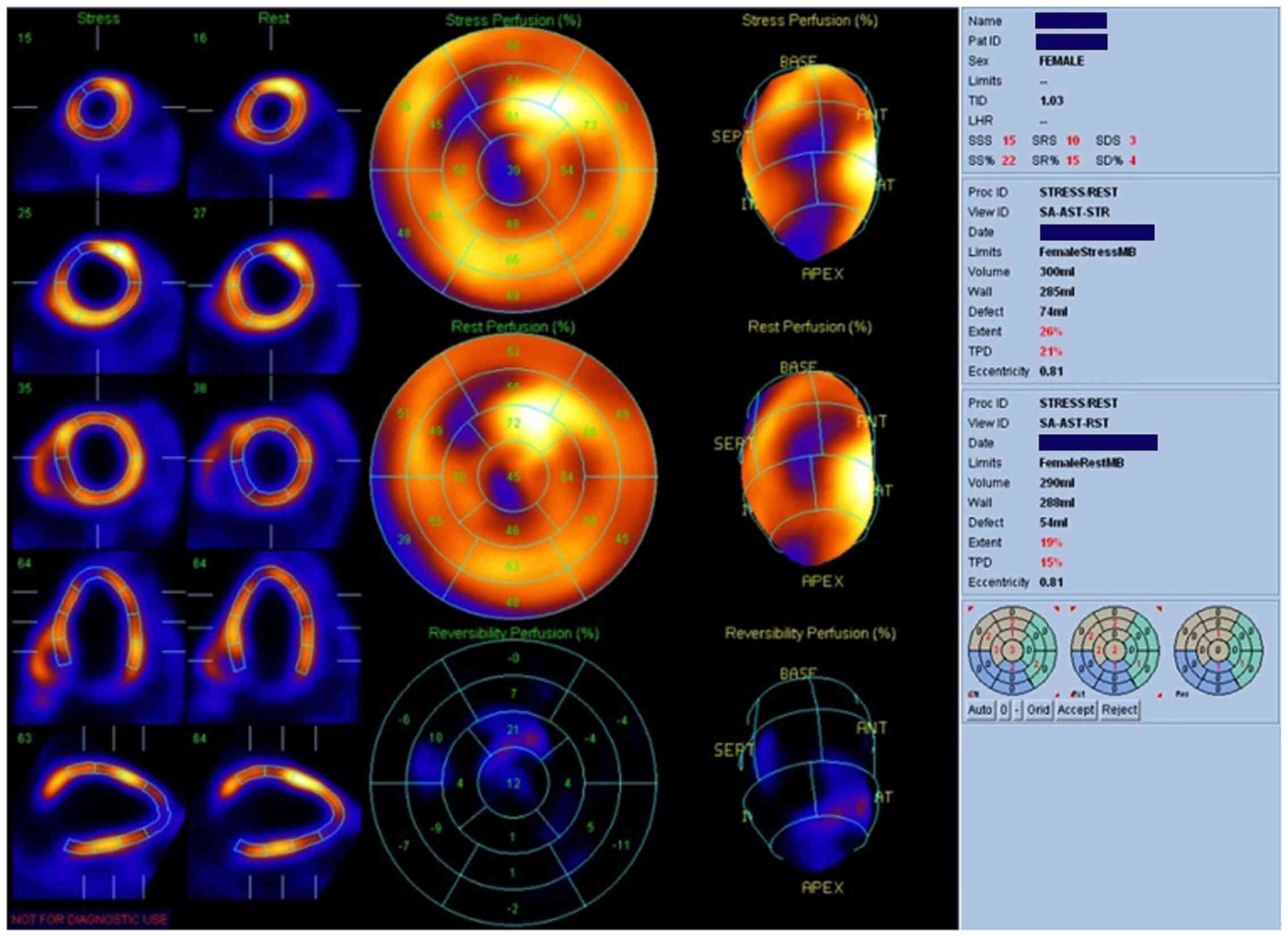
Task: Click the apex segment of the Stress polar map
Action: coord(513,170)
